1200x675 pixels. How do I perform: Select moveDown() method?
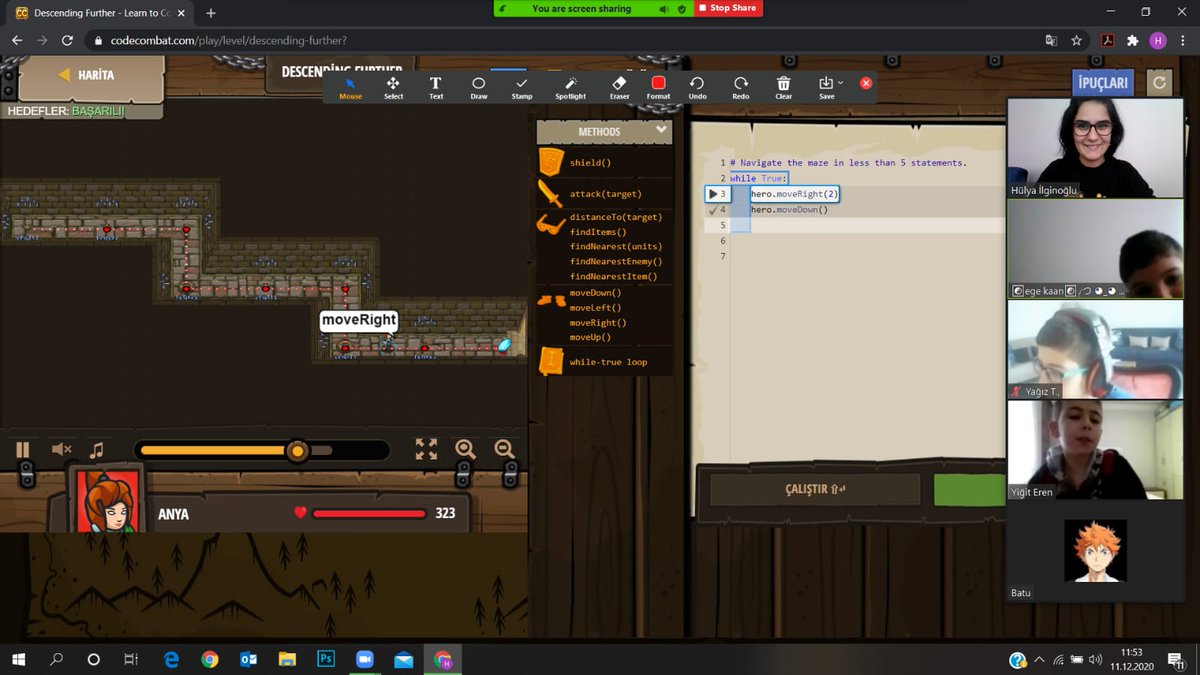pos(595,293)
